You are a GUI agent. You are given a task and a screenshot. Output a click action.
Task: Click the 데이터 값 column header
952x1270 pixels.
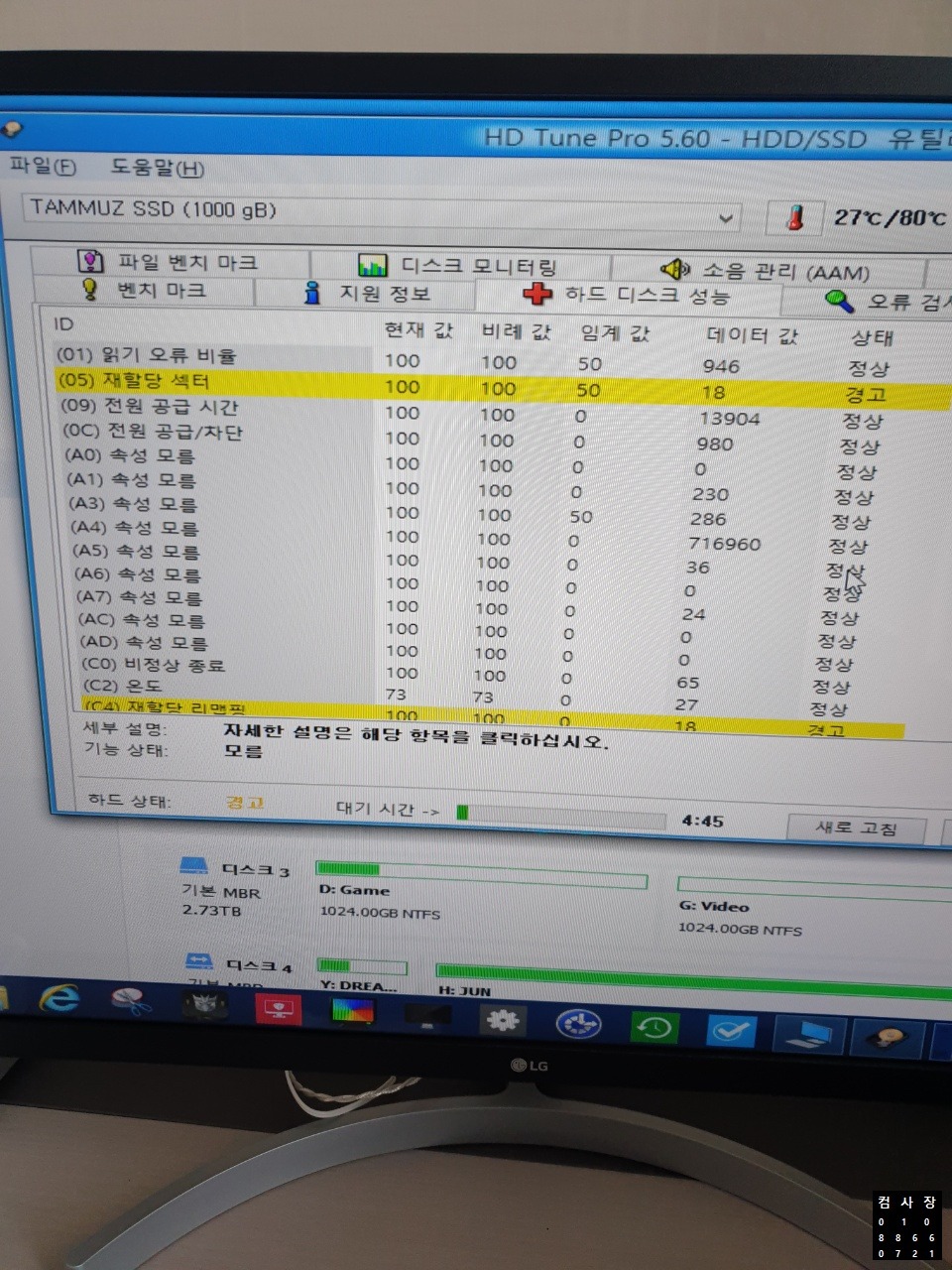pos(753,334)
